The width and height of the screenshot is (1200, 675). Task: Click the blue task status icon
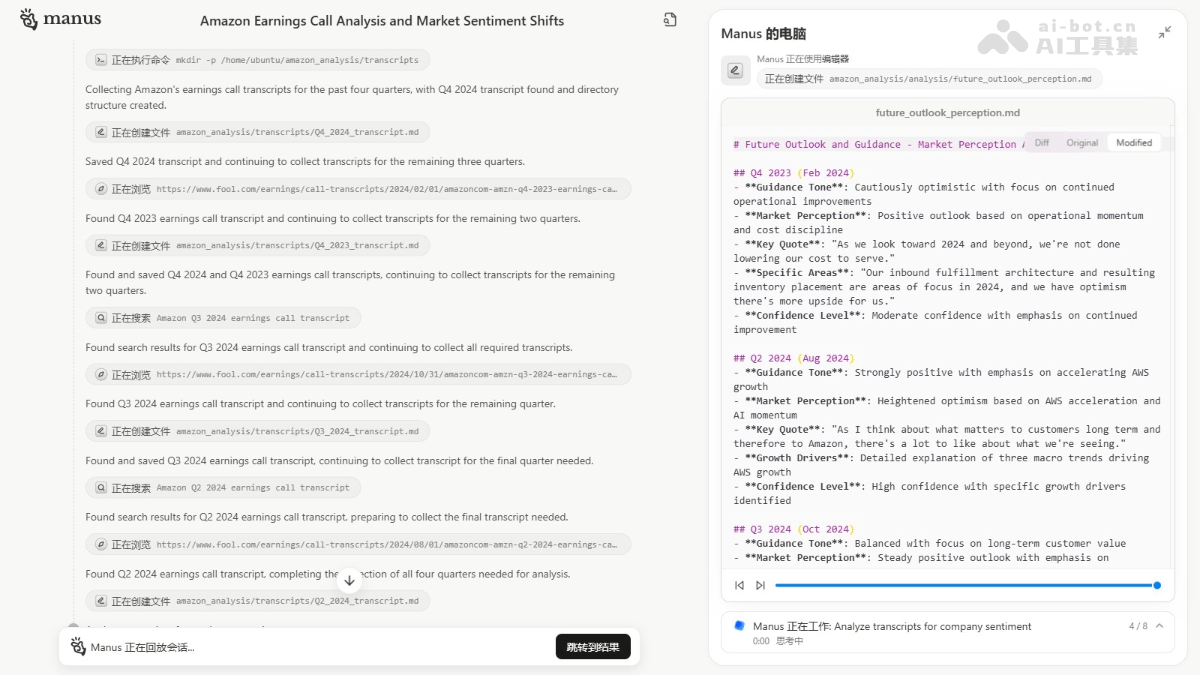(x=740, y=626)
